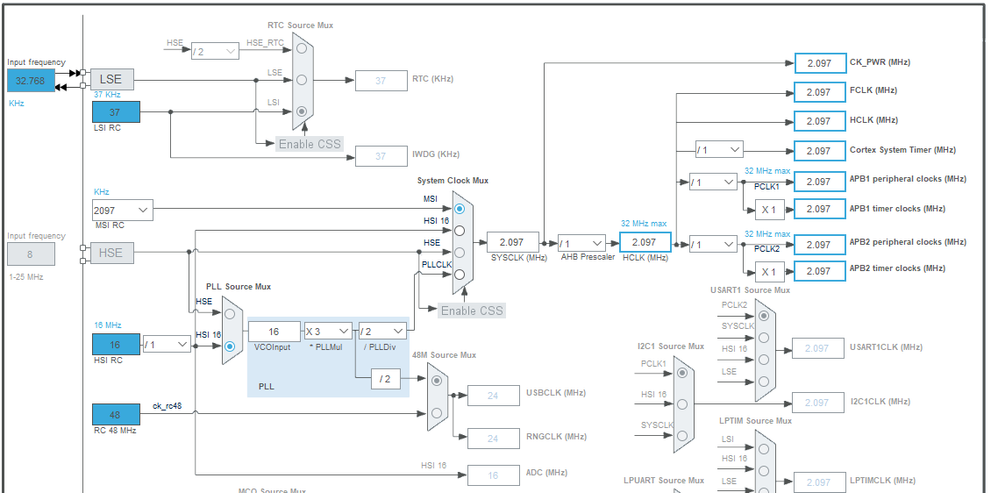Click the RTC mux Enable CSS button

[x=309, y=144]
